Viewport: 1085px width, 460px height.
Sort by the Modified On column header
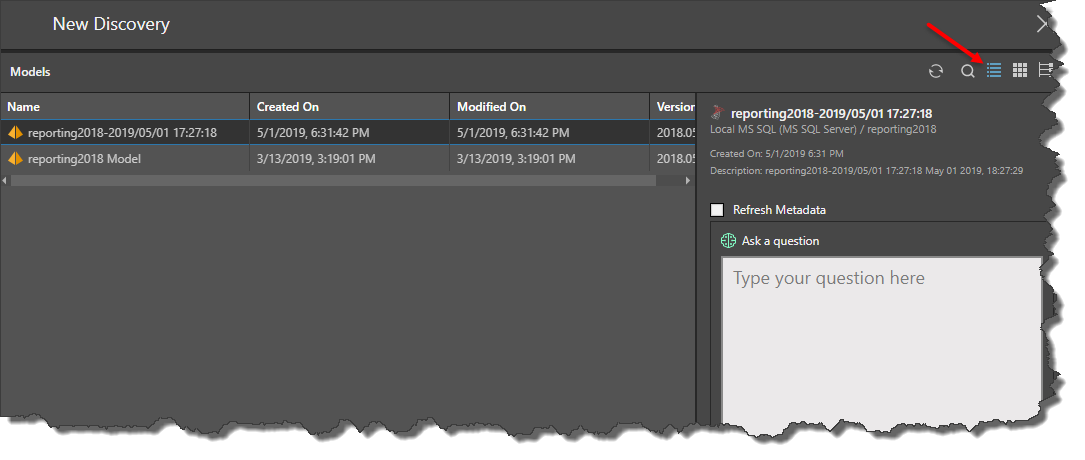pyautogui.click(x=491, y=107)
